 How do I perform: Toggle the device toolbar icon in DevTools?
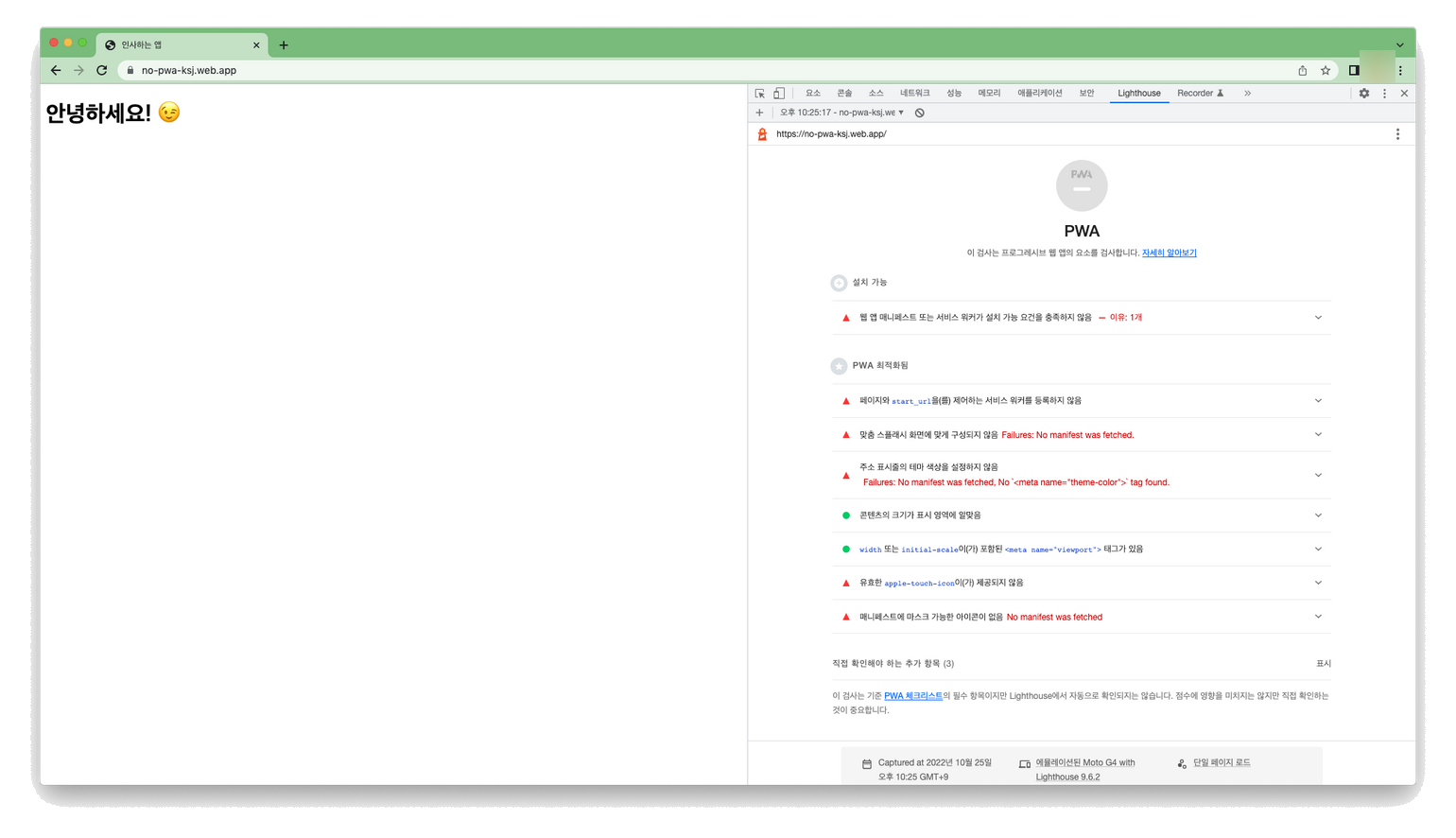coord(779,94)
